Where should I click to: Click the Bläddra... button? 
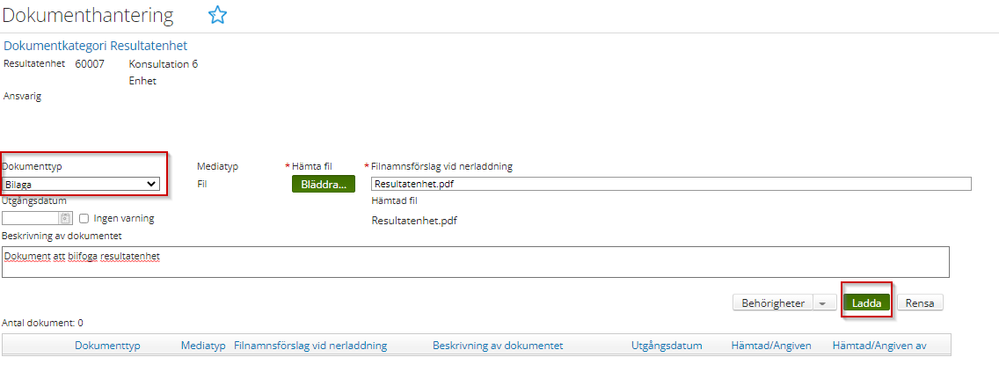323,184
